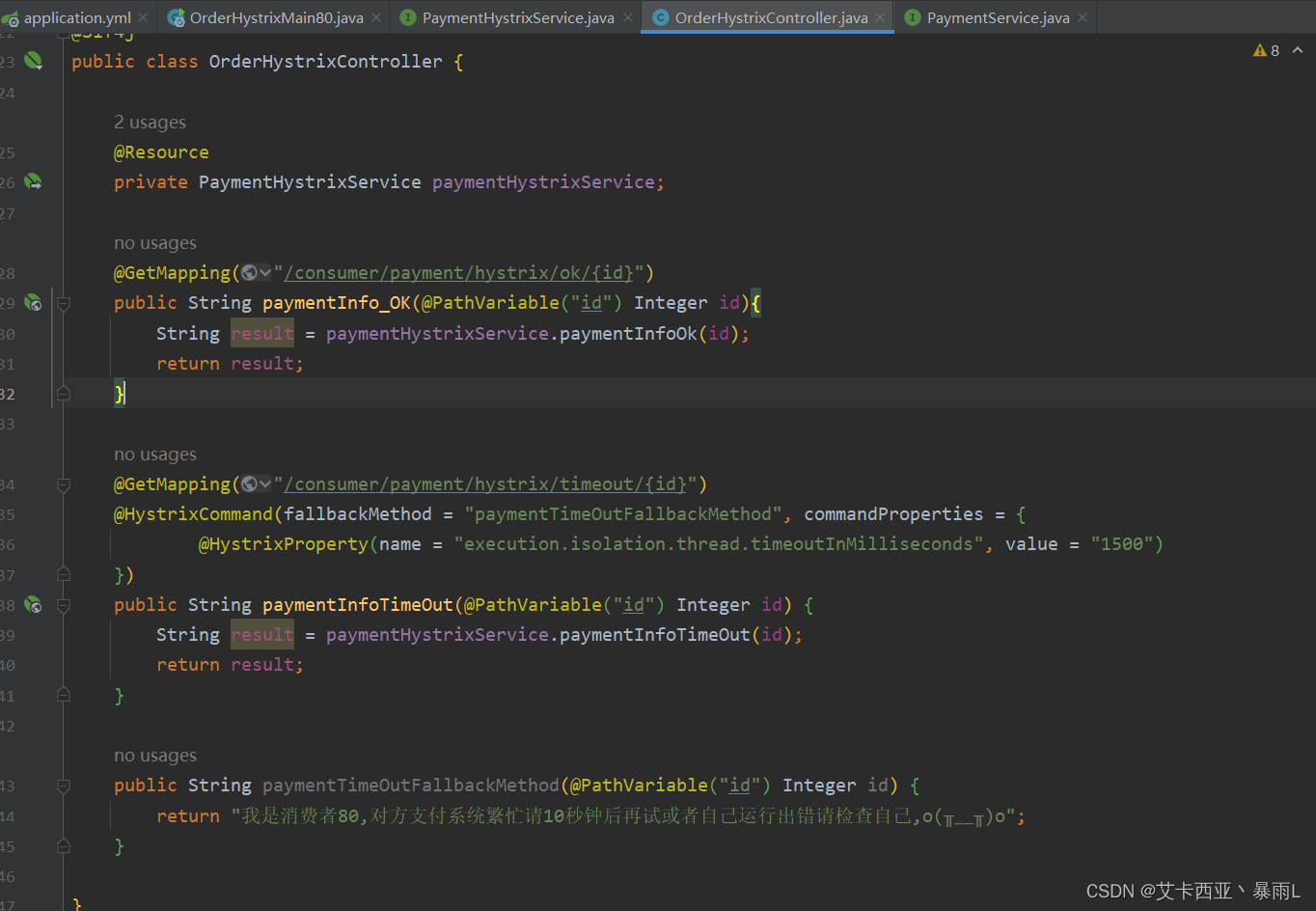Close the PaymentService.java tab
Image resolution: width=1316 pixels, height=911 pixels.
point(1083,17)
